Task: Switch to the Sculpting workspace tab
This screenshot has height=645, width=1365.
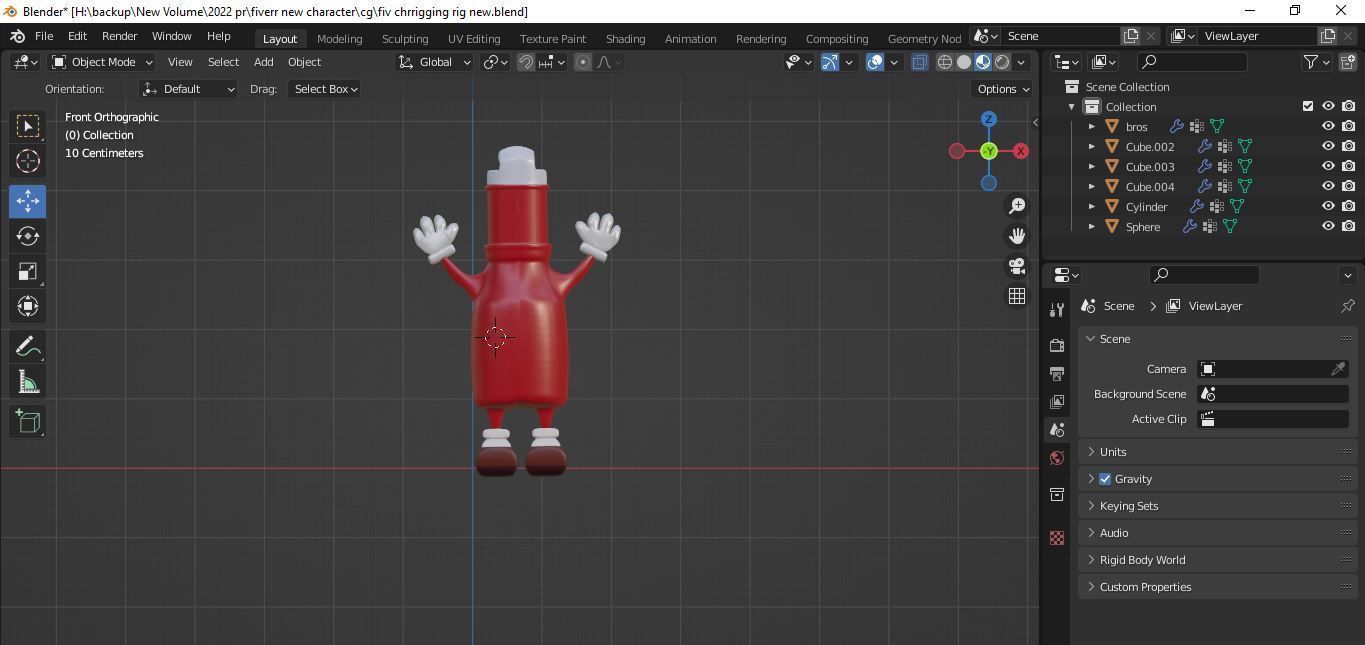Action: click(405, 38)
